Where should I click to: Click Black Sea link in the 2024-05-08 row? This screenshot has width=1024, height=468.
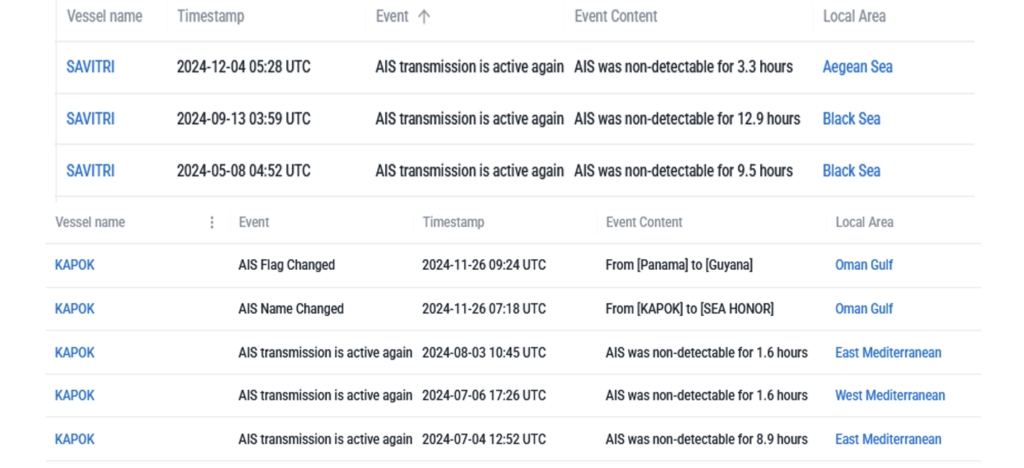tap(851, 171)
